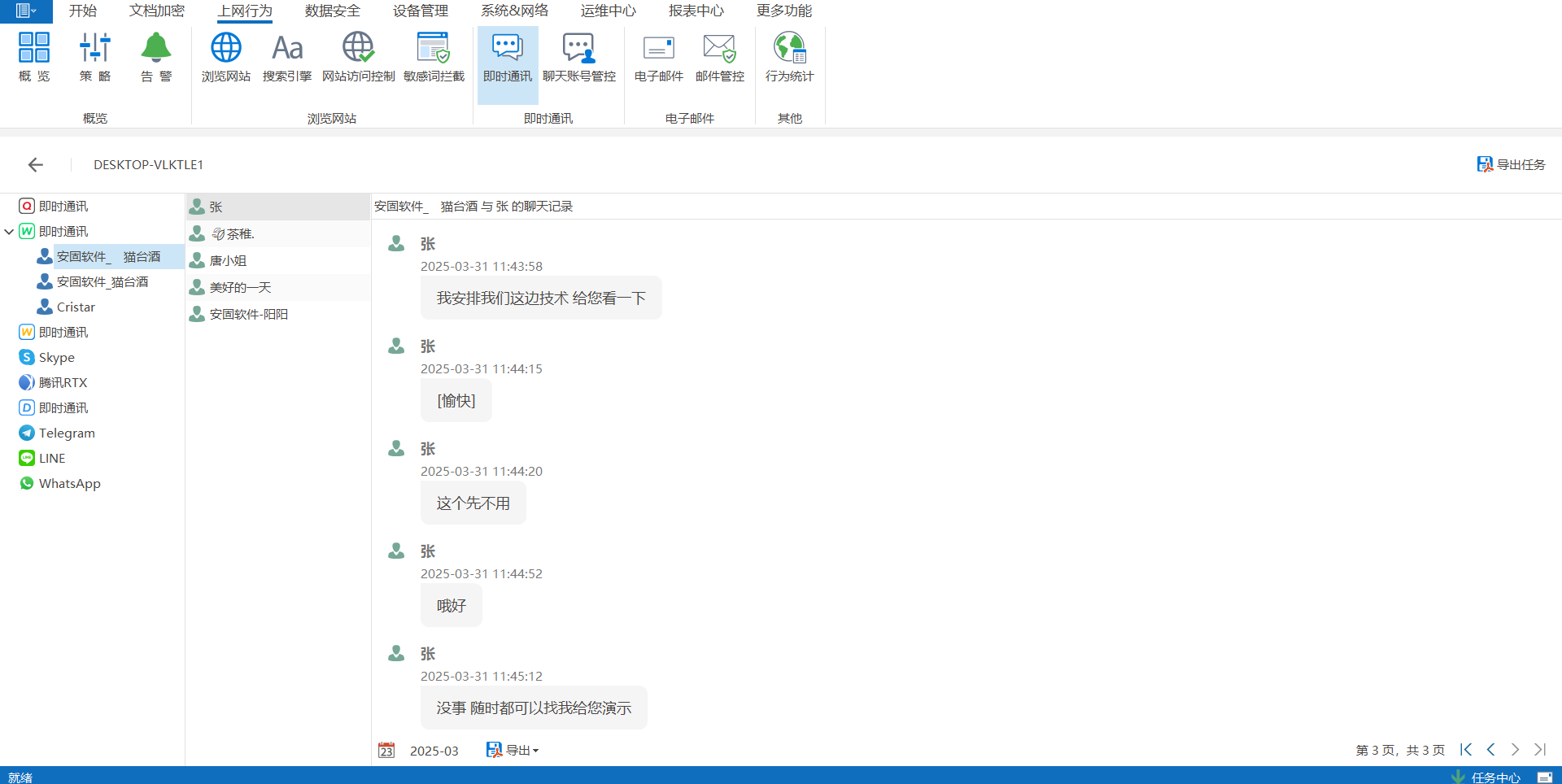This screenshot has height=784, width=1562.
Task: Switch to the 报表中心 tab
Action: (x=696, y=11)
